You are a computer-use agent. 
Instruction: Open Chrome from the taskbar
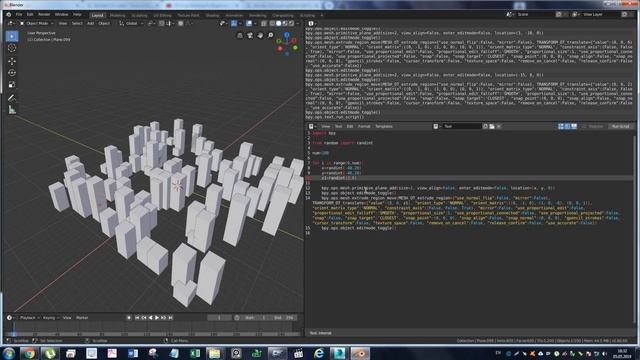(29, 353)
